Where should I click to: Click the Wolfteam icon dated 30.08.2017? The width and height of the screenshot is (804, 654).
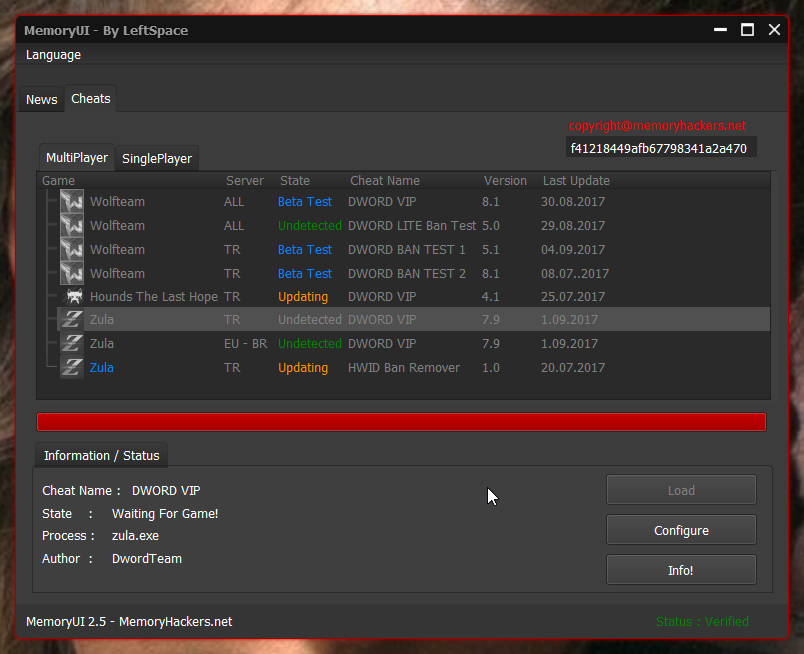[72, 201]
